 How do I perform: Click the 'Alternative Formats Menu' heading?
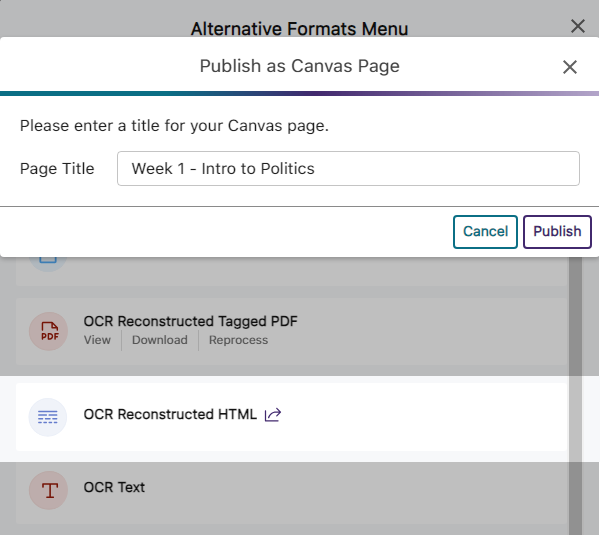[x=299, y=29]
